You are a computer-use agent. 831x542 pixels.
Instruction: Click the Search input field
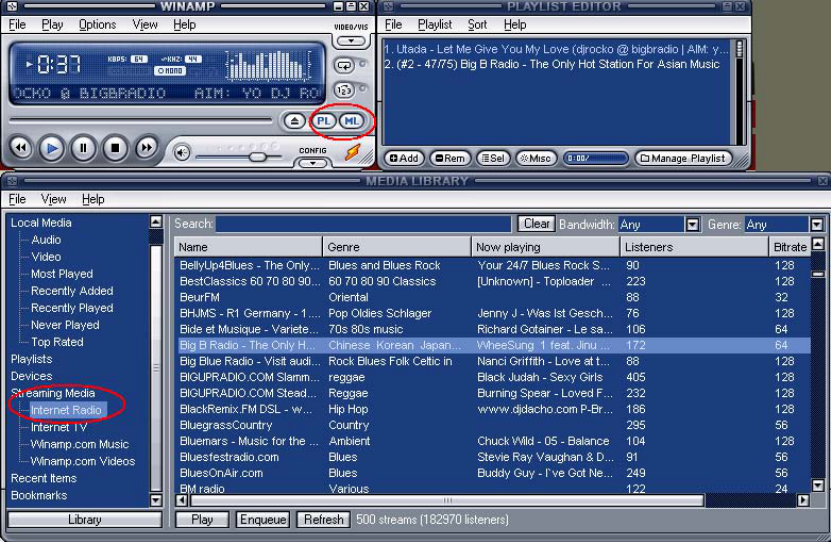364,224
